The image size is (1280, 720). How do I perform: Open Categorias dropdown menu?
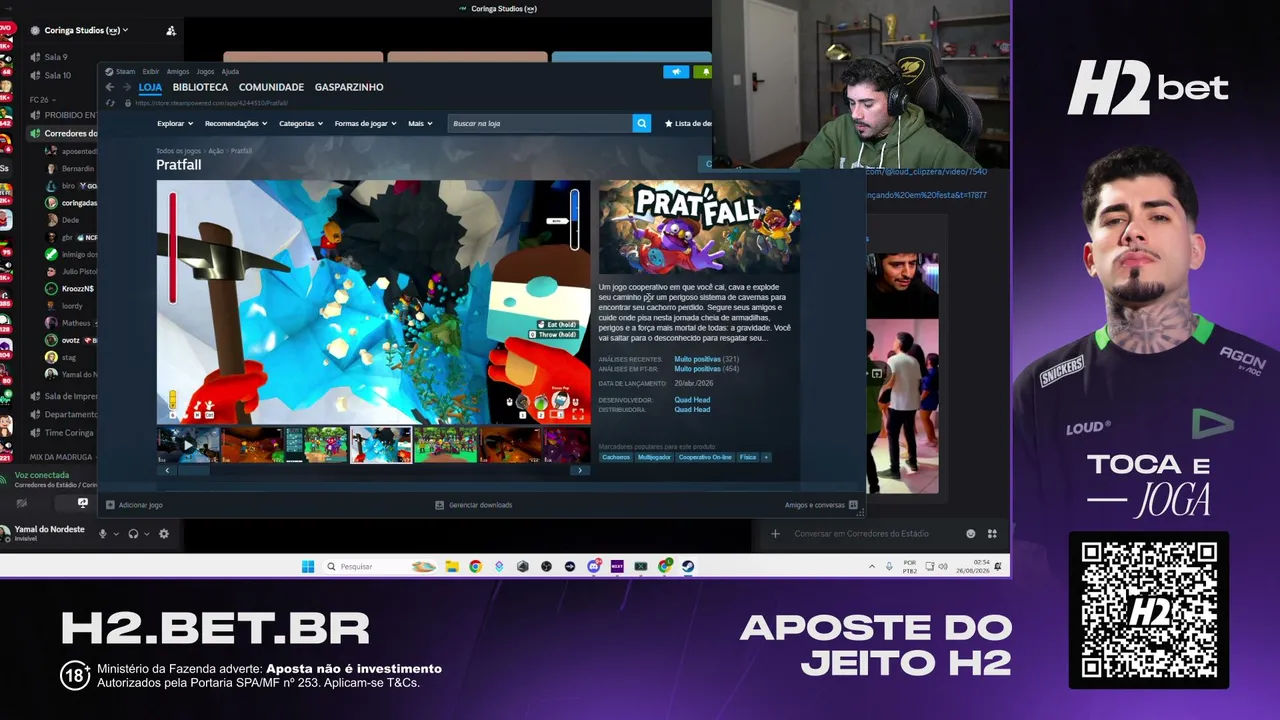click(x=301, y=123)
